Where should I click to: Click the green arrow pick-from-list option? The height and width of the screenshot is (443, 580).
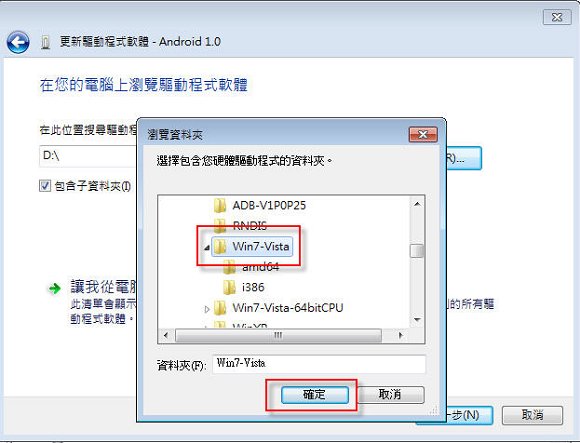(x=55, y=288)
